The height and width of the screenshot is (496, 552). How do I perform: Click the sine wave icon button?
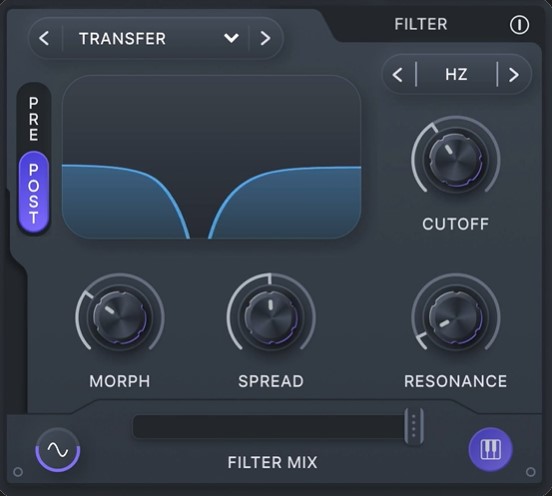pyautogui.click(x=58, y=450)
